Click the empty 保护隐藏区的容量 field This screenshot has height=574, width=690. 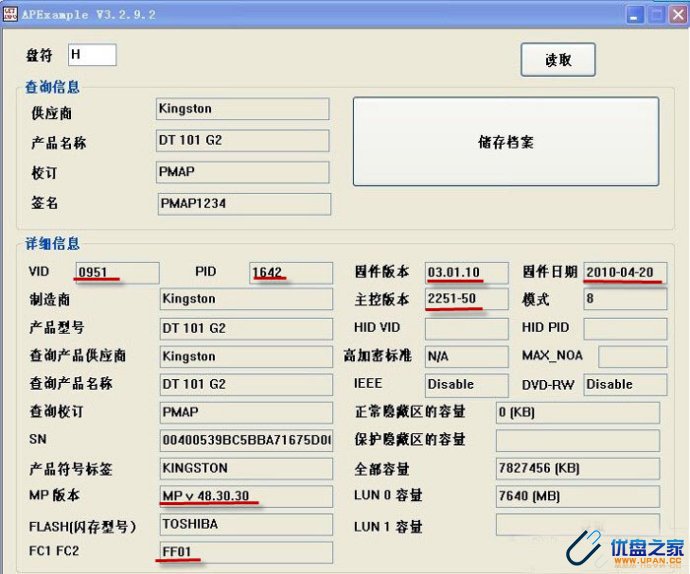pyautogui.click(x=578, y=441)
